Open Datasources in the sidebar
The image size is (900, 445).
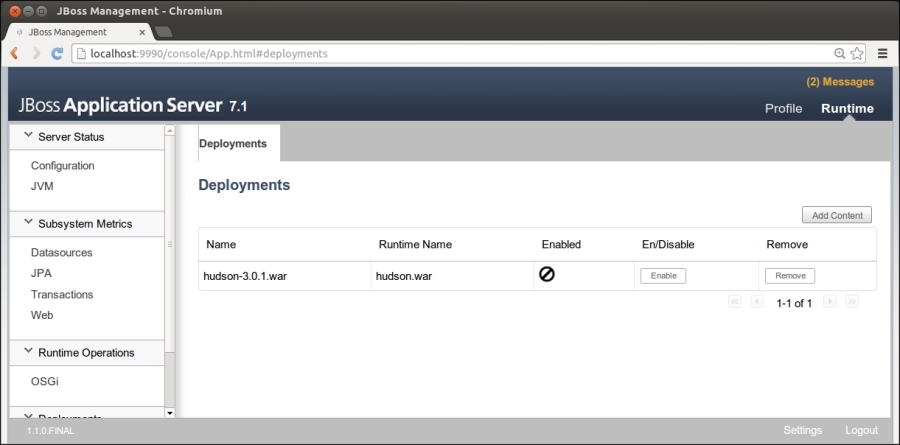coord(61,253)
